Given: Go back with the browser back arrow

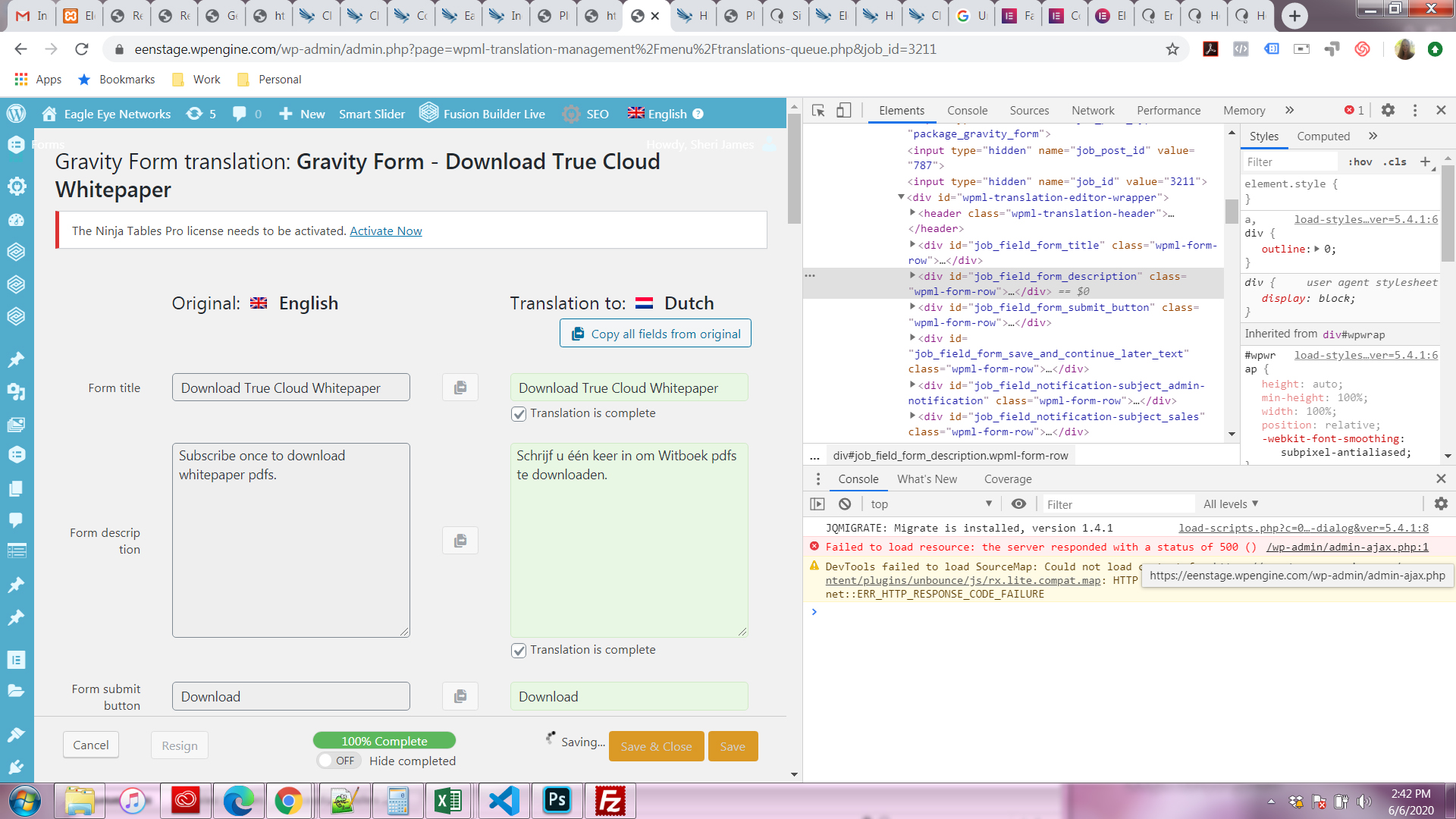Looking at the screenshot, I should pos(20,49).
